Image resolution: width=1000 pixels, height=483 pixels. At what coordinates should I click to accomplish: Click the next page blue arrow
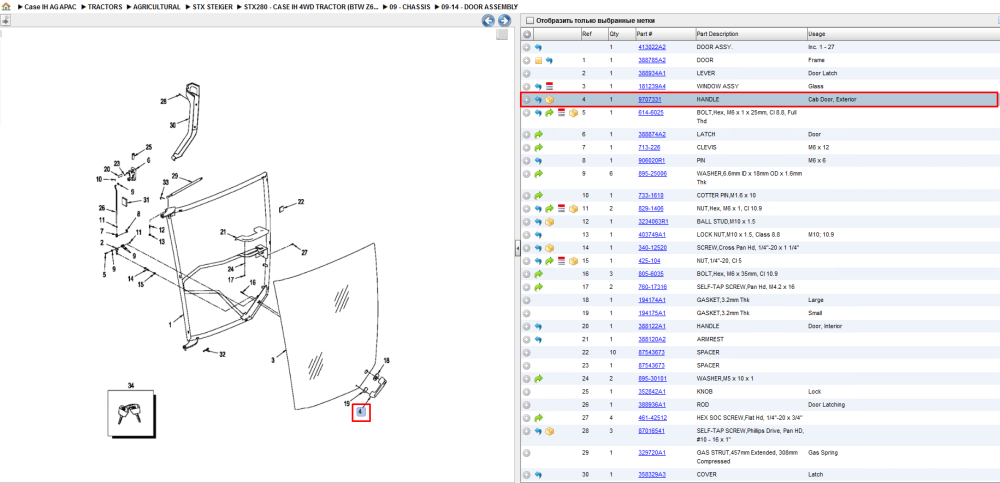[504, 20]
